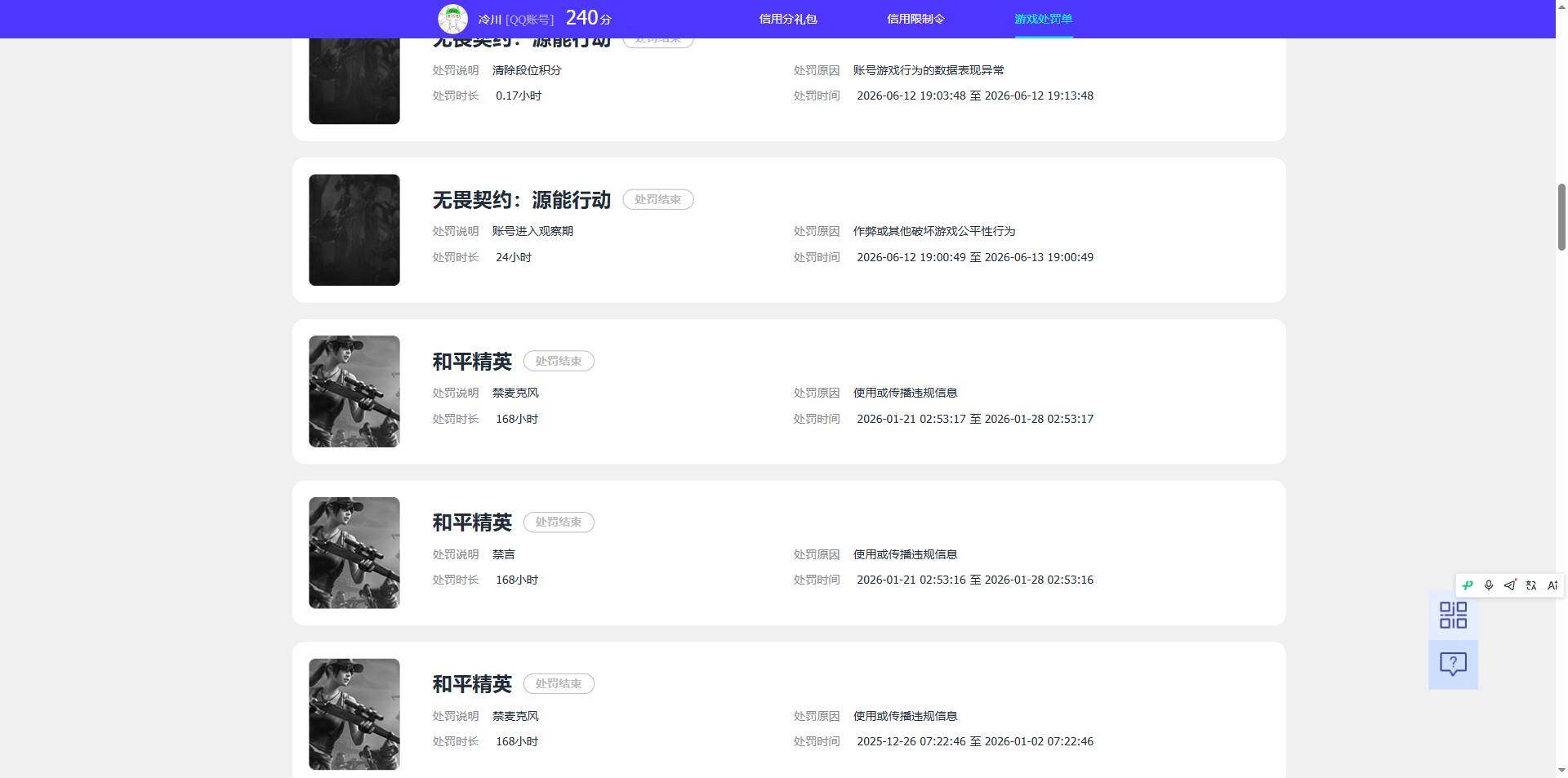Click the green pin icon in floating toolbar
Image resolution: width=1568 pixels, height=778 pixels.
click(1468, 585)
